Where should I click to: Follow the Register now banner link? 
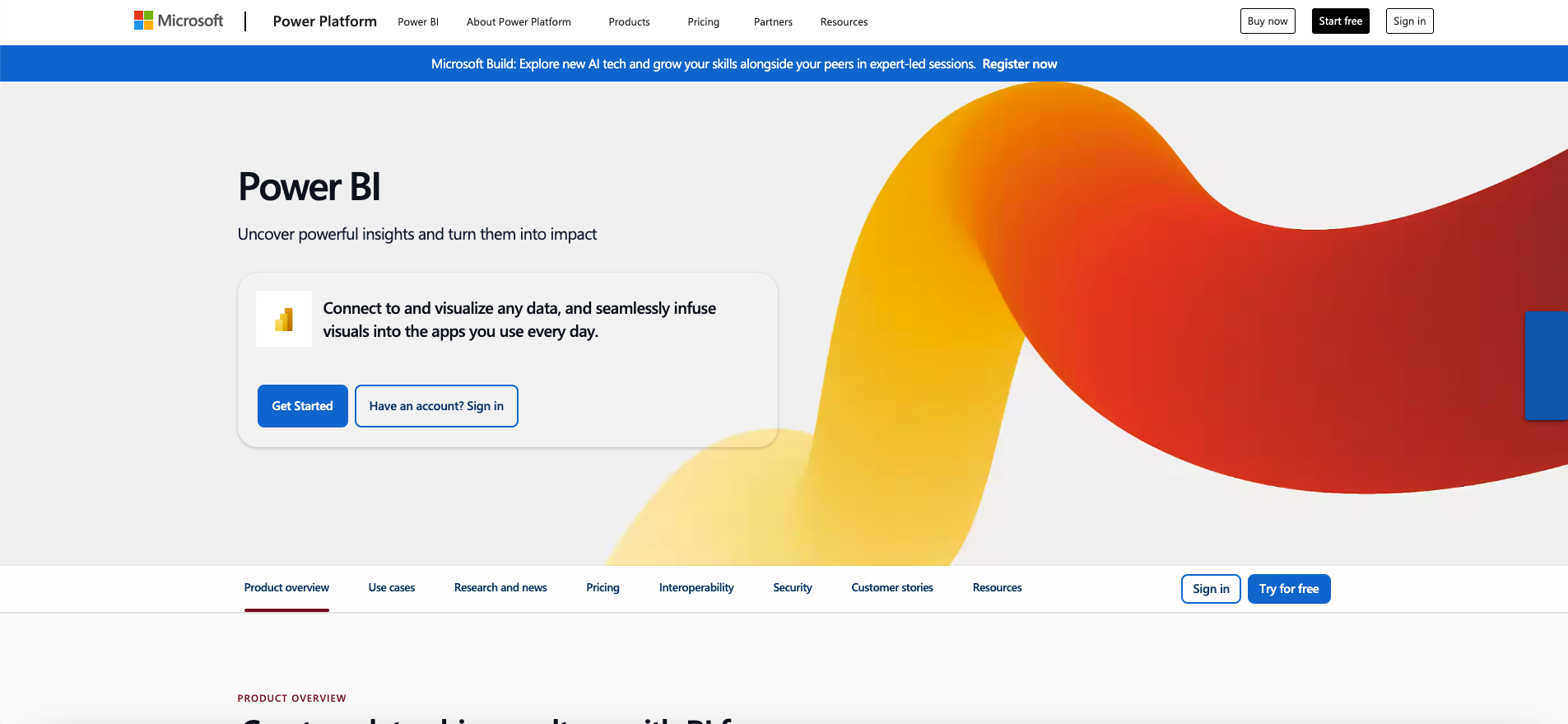pyautogui.click(x=1019, y=64)
